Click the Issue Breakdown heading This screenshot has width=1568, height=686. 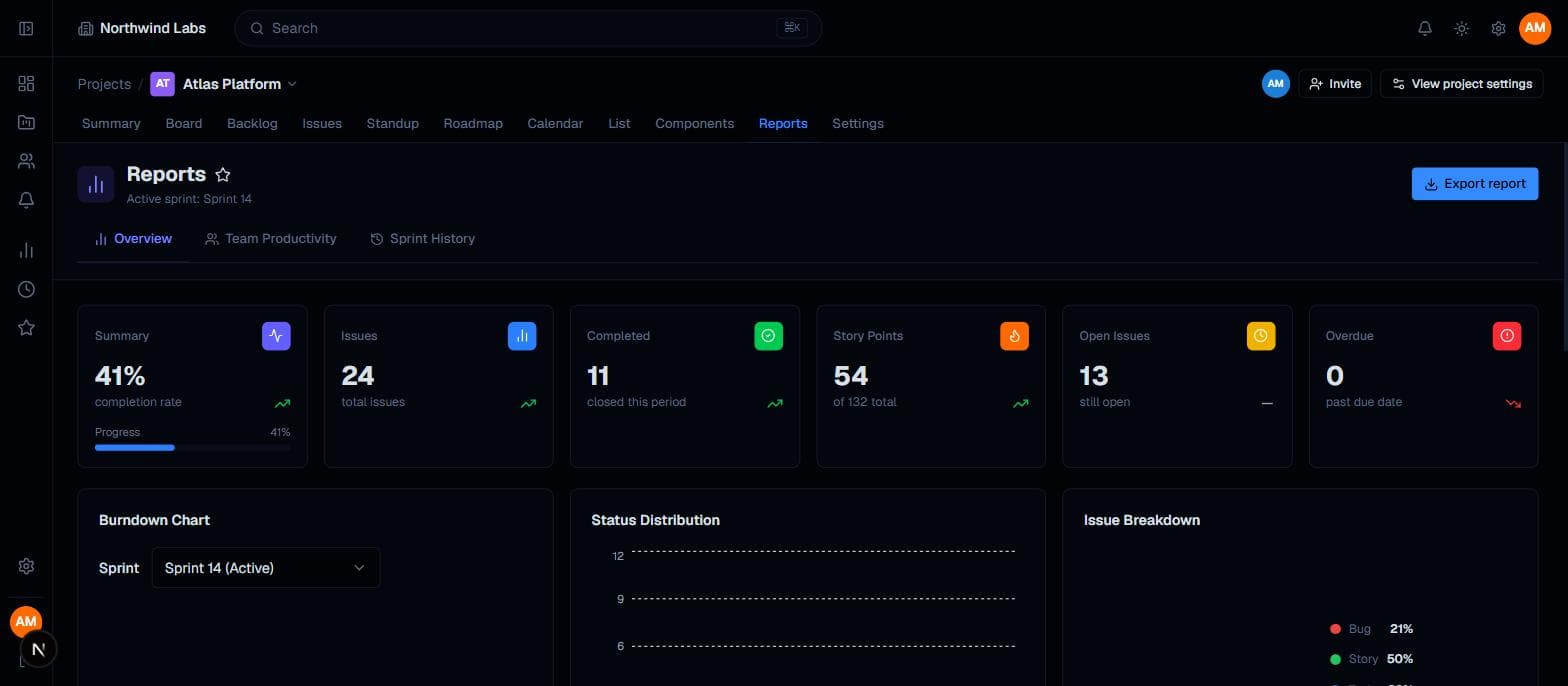pyautogui.click(x=1142, y=520)
